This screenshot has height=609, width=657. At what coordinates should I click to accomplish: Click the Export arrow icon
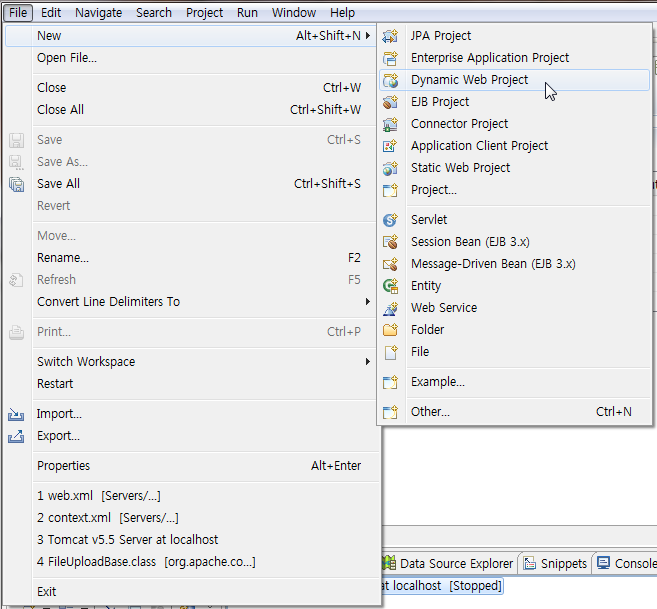point(16,436)
